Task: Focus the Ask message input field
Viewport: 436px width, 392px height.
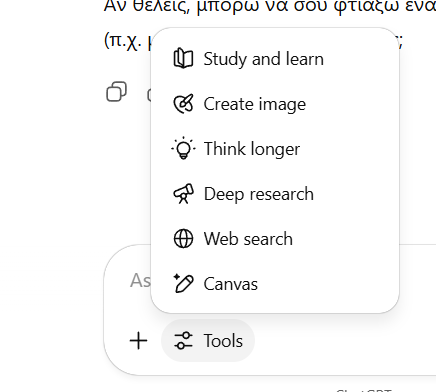Action: coord(140,280)
